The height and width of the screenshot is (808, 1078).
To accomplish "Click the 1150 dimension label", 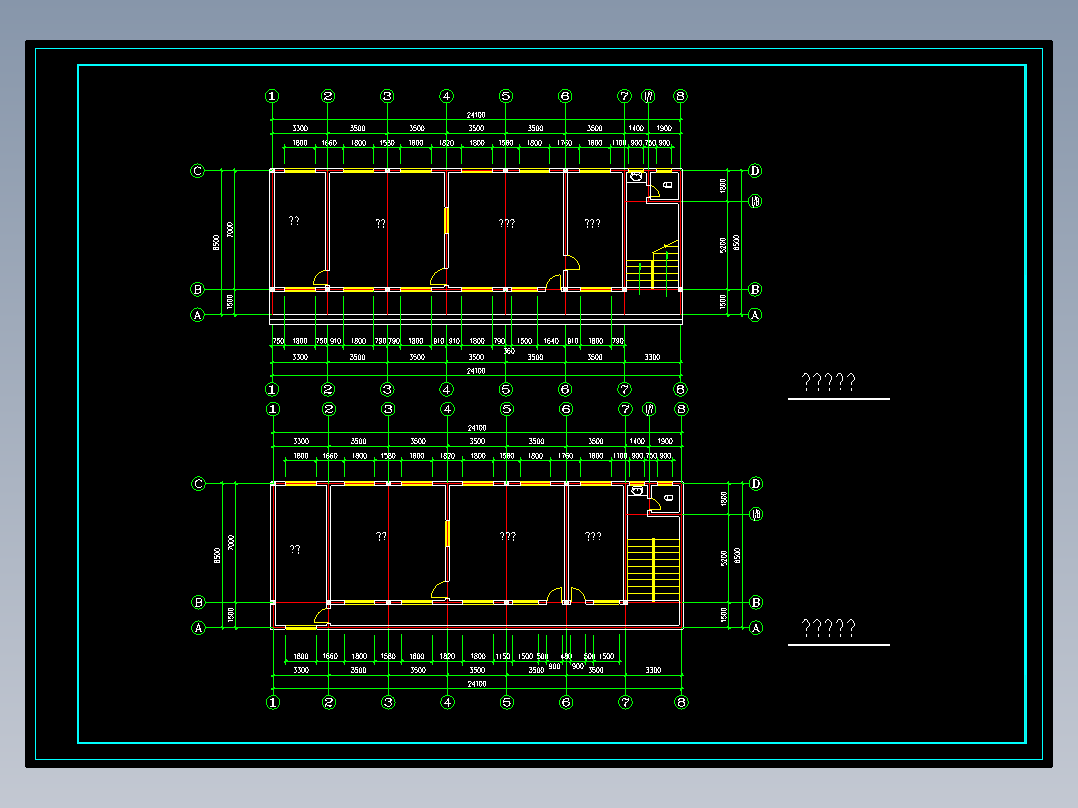I will point(503,656).
